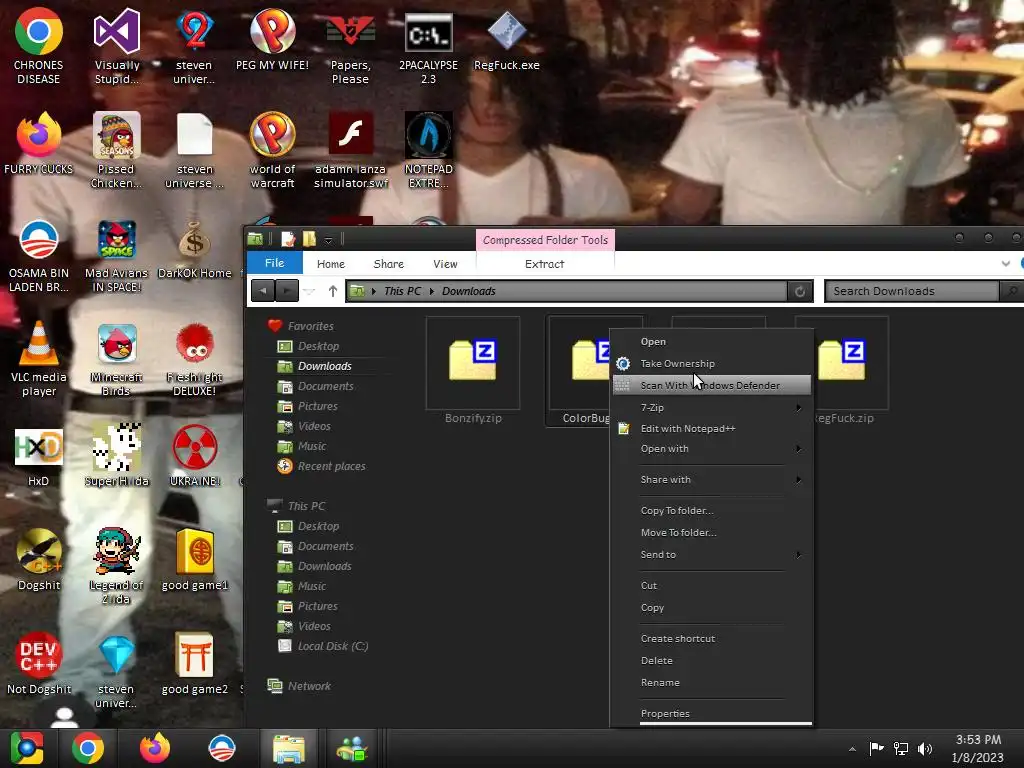This screenshot has width=1024, height=768.
Task: Select Local Disk (C:) in navigation pane
Action: [x=323, y=646]
